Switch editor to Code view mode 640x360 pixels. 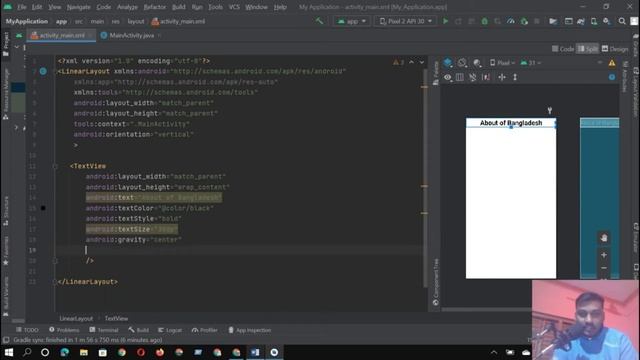[x=563, y=49]
